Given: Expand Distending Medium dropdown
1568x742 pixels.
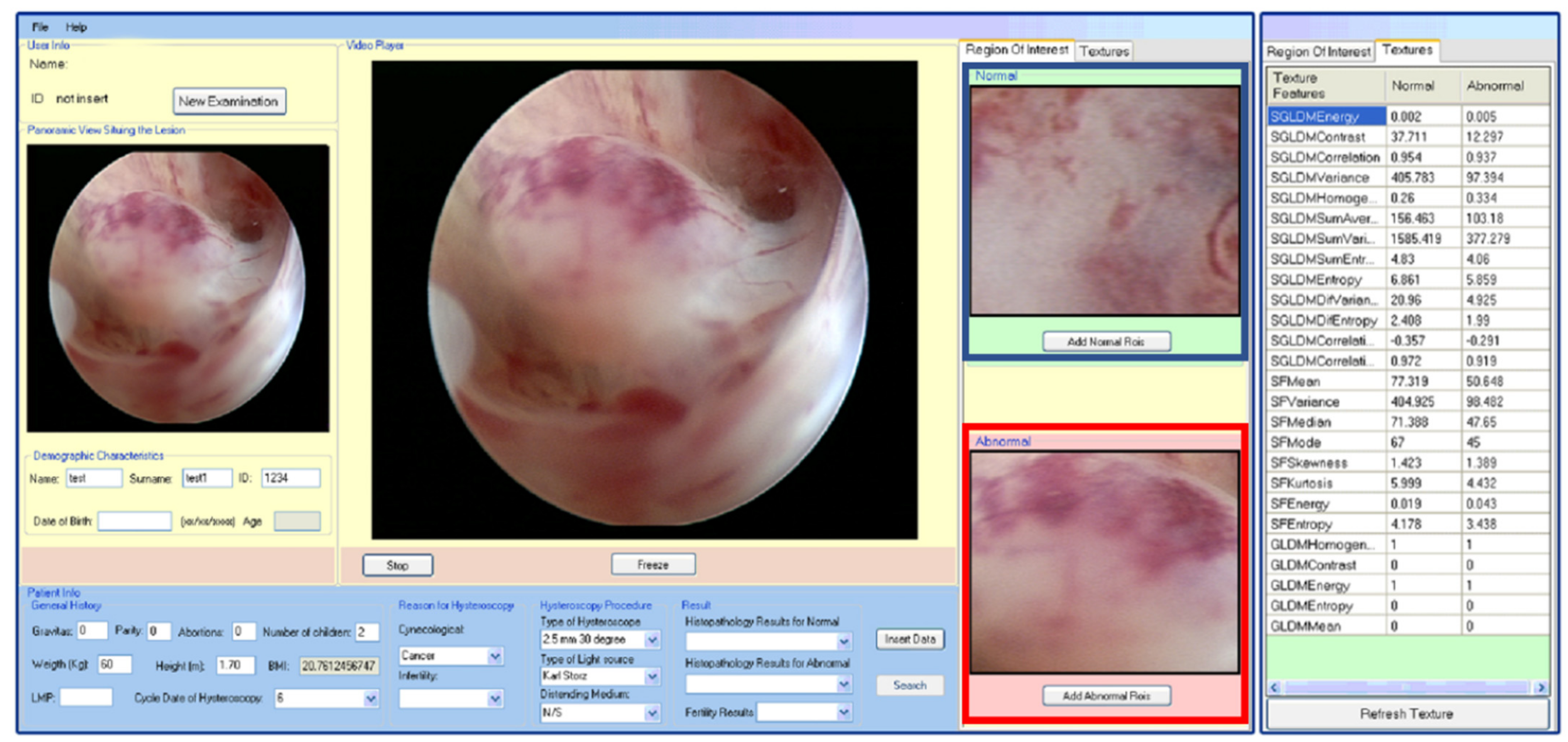Looking at the screenshot, I should pyautogui.click(x=652, y=712).
